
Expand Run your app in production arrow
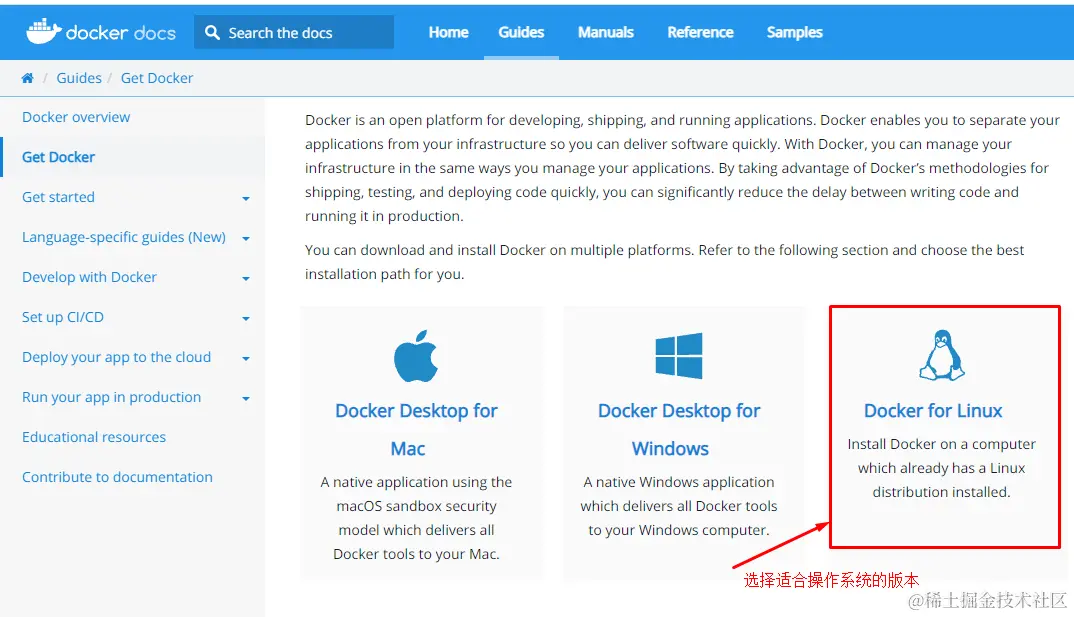pos(246,399)
